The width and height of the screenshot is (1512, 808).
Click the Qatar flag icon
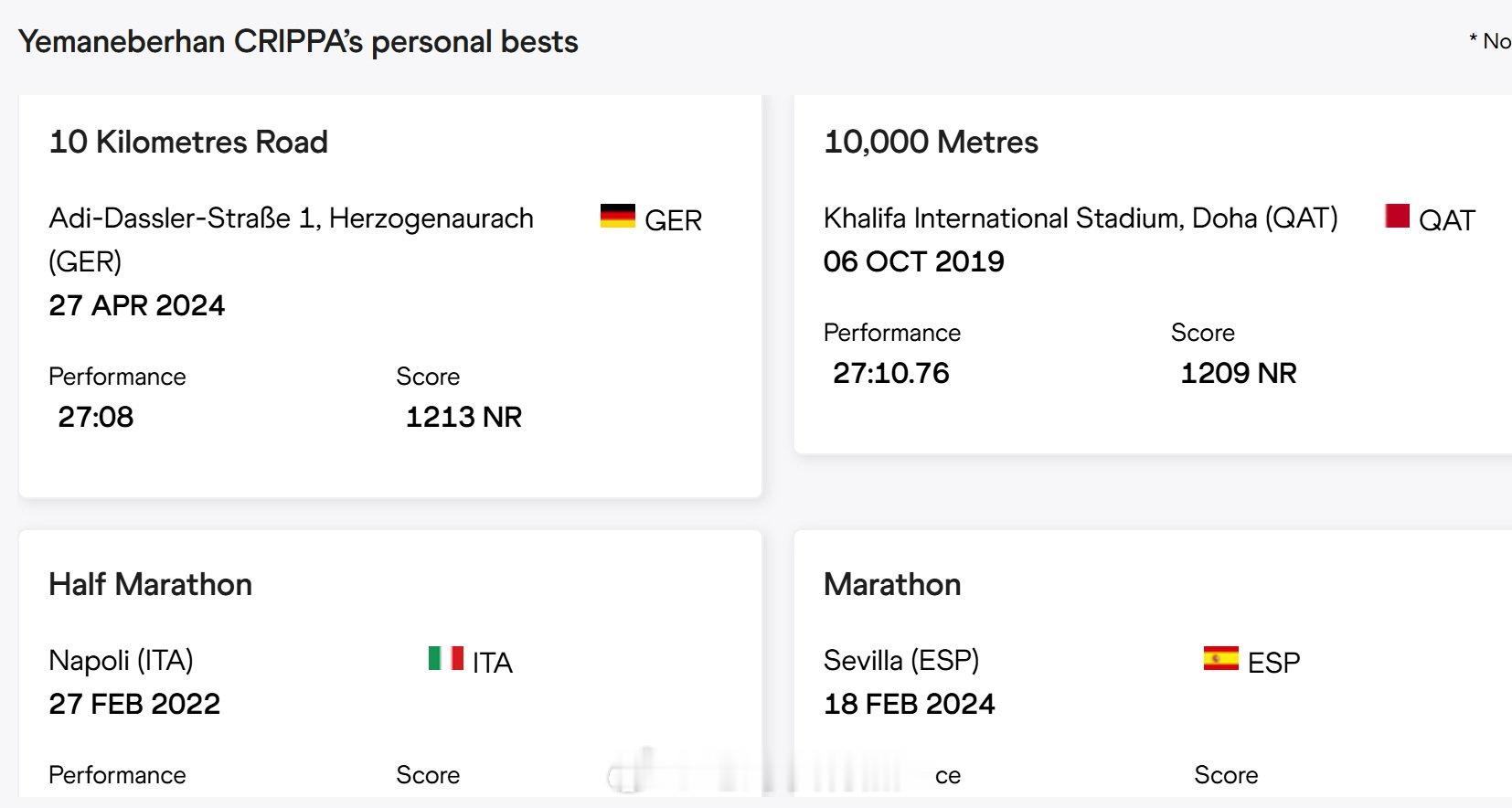[x=1397, y=216]
